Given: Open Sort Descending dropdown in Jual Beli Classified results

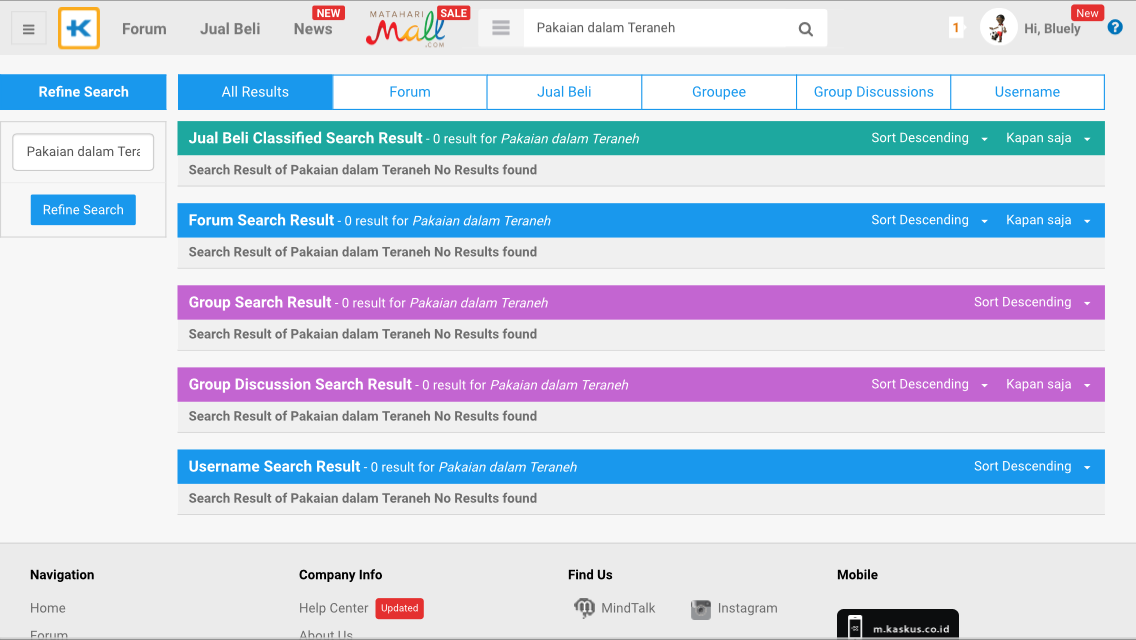Looking at the screenshot, I should [930, 138].
